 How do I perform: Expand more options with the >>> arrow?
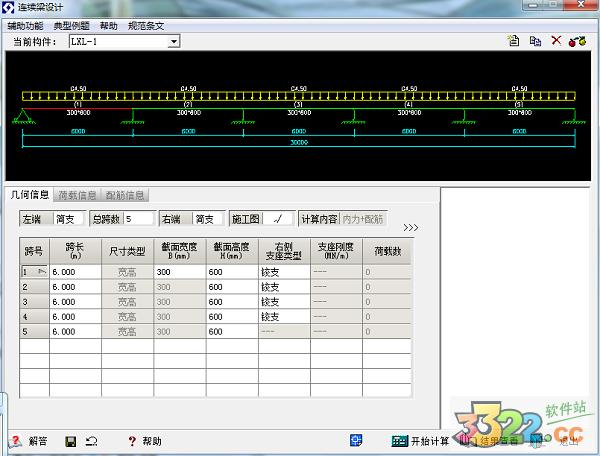coord(411,228)
